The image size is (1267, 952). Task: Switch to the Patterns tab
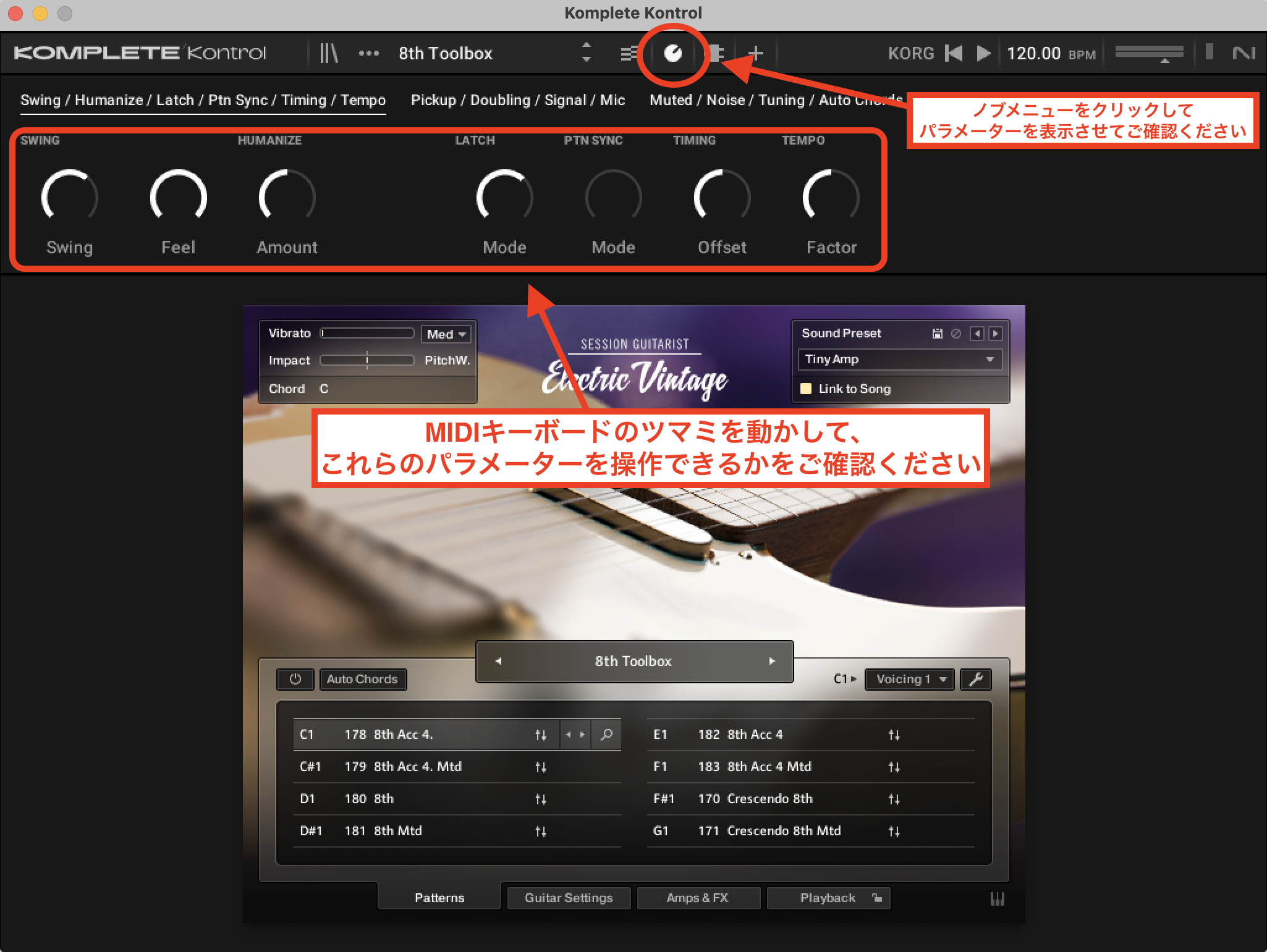click(439, 898)
